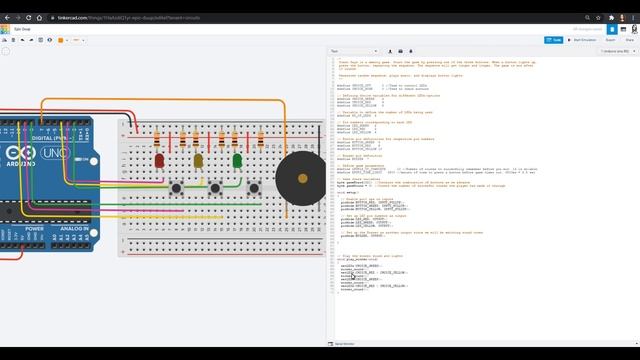Click the left pushbutton on breadboard
Screen dimensions: 640x360
(x=176, y=189)
